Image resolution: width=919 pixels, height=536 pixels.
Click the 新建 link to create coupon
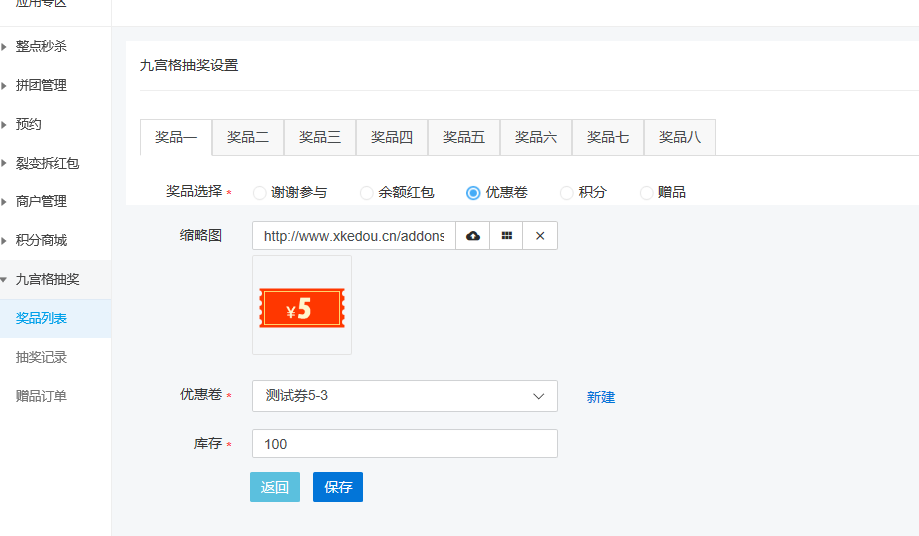point(601,397)
